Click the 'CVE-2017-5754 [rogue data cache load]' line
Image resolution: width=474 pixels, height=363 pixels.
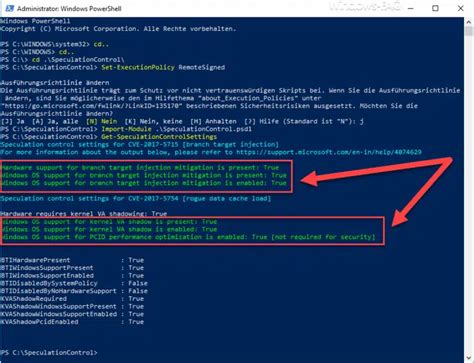tap(136, 198)
